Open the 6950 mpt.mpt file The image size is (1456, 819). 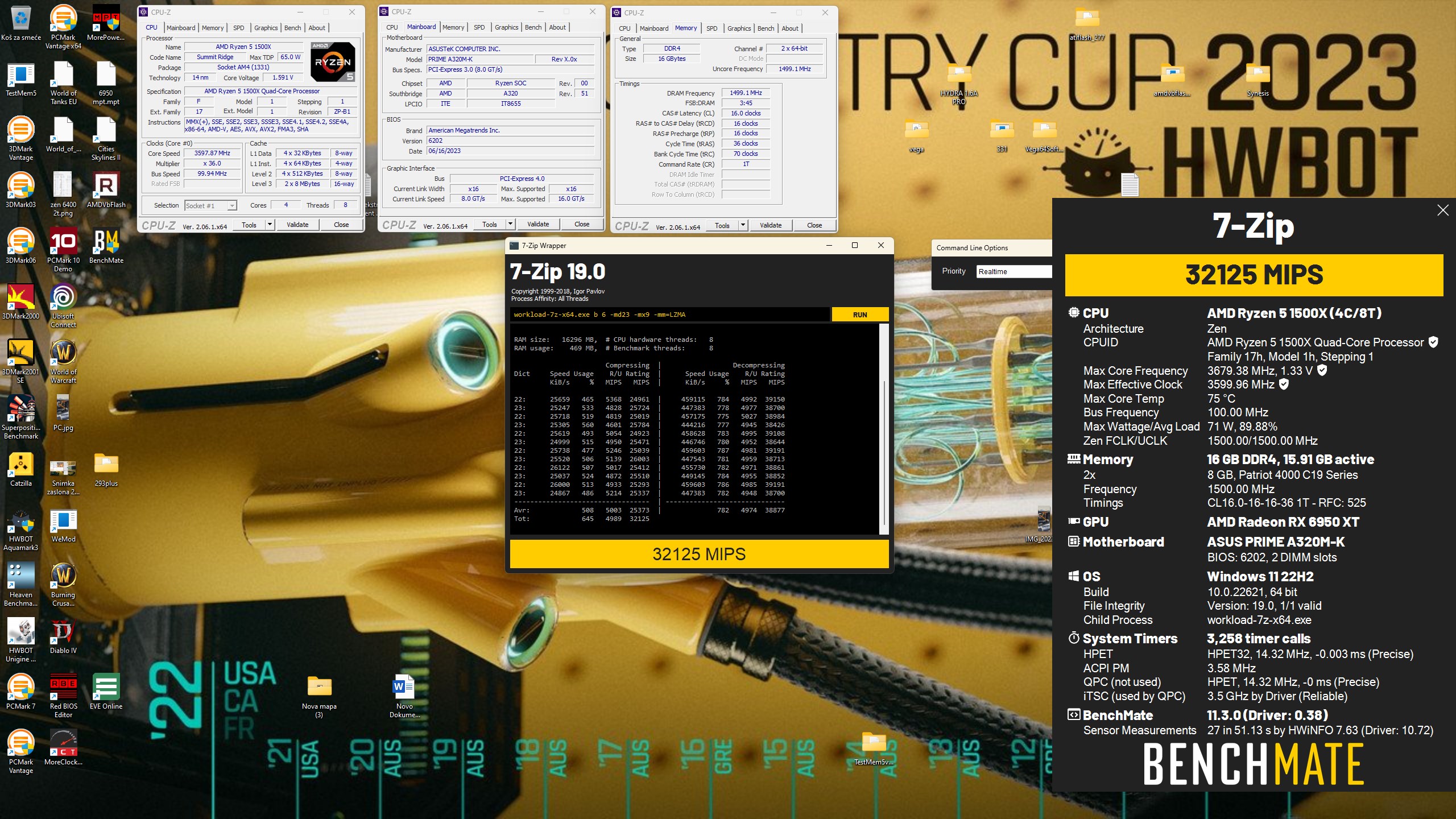point(106,84)
